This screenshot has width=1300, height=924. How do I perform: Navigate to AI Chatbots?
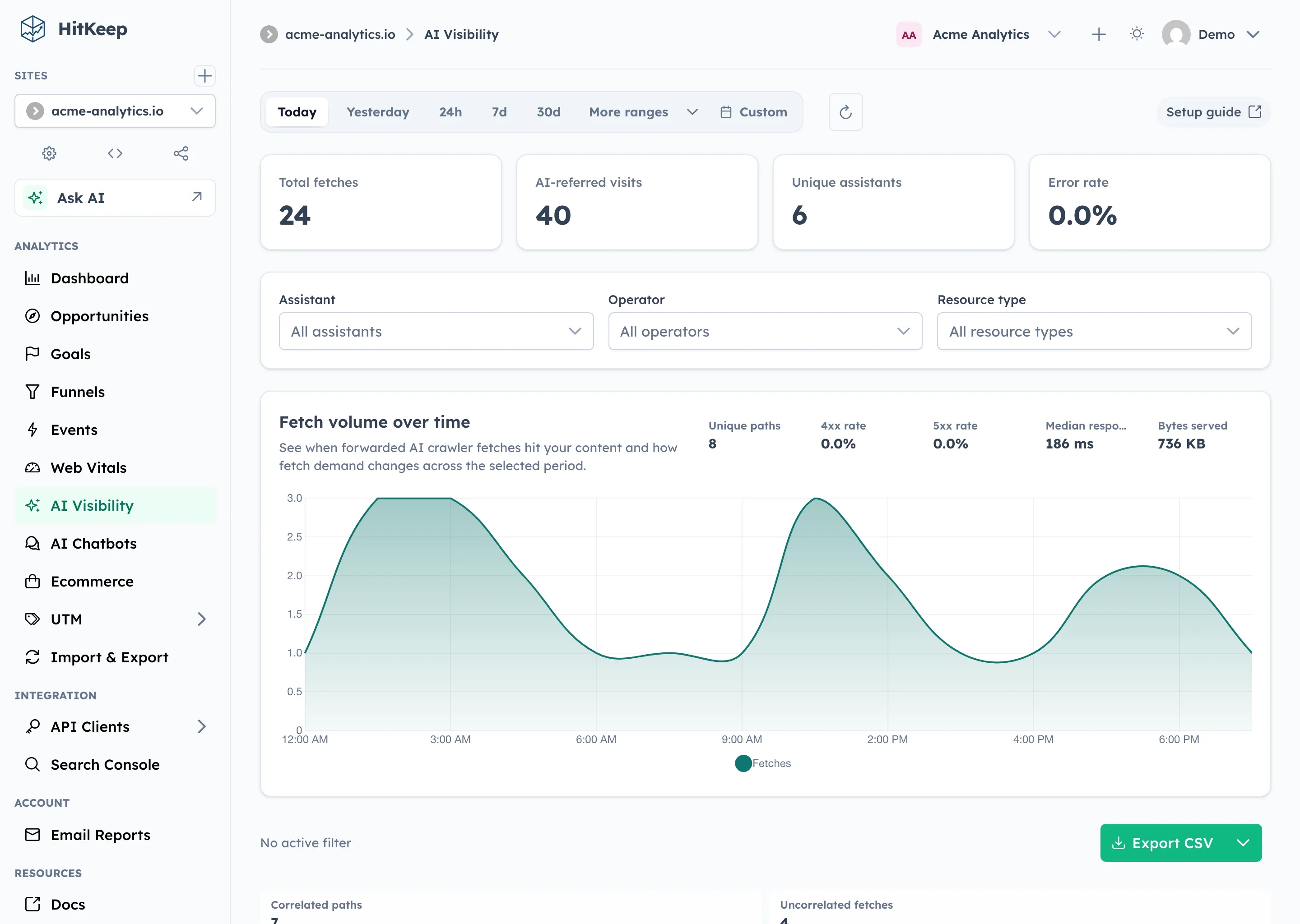point(115,543)
